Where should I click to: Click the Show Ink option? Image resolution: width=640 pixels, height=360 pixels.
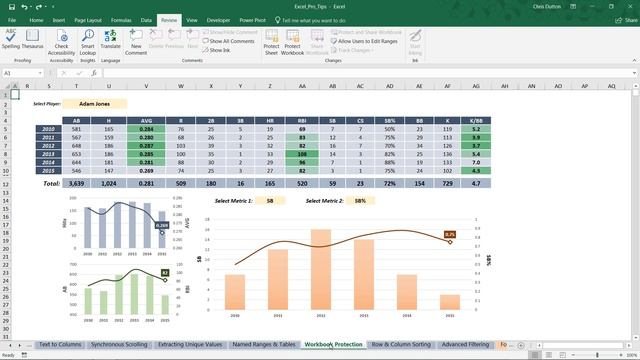tap(216, 50)
